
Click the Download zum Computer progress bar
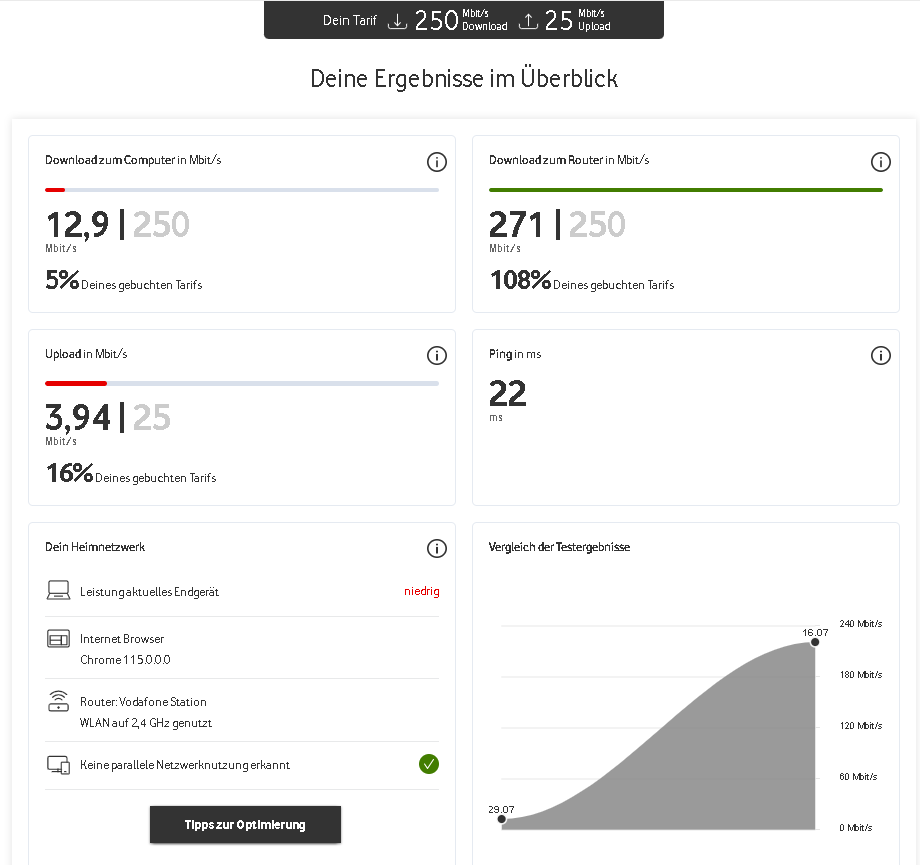click(x=242, y=190)
